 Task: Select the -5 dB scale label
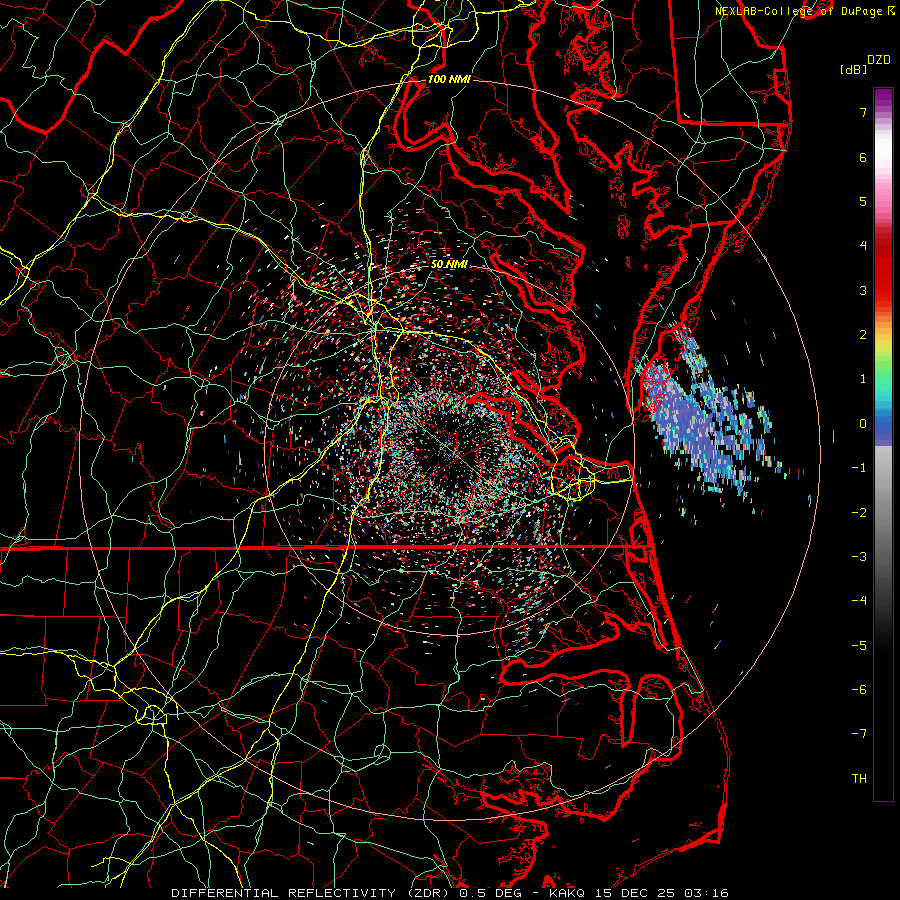point(859,646)
